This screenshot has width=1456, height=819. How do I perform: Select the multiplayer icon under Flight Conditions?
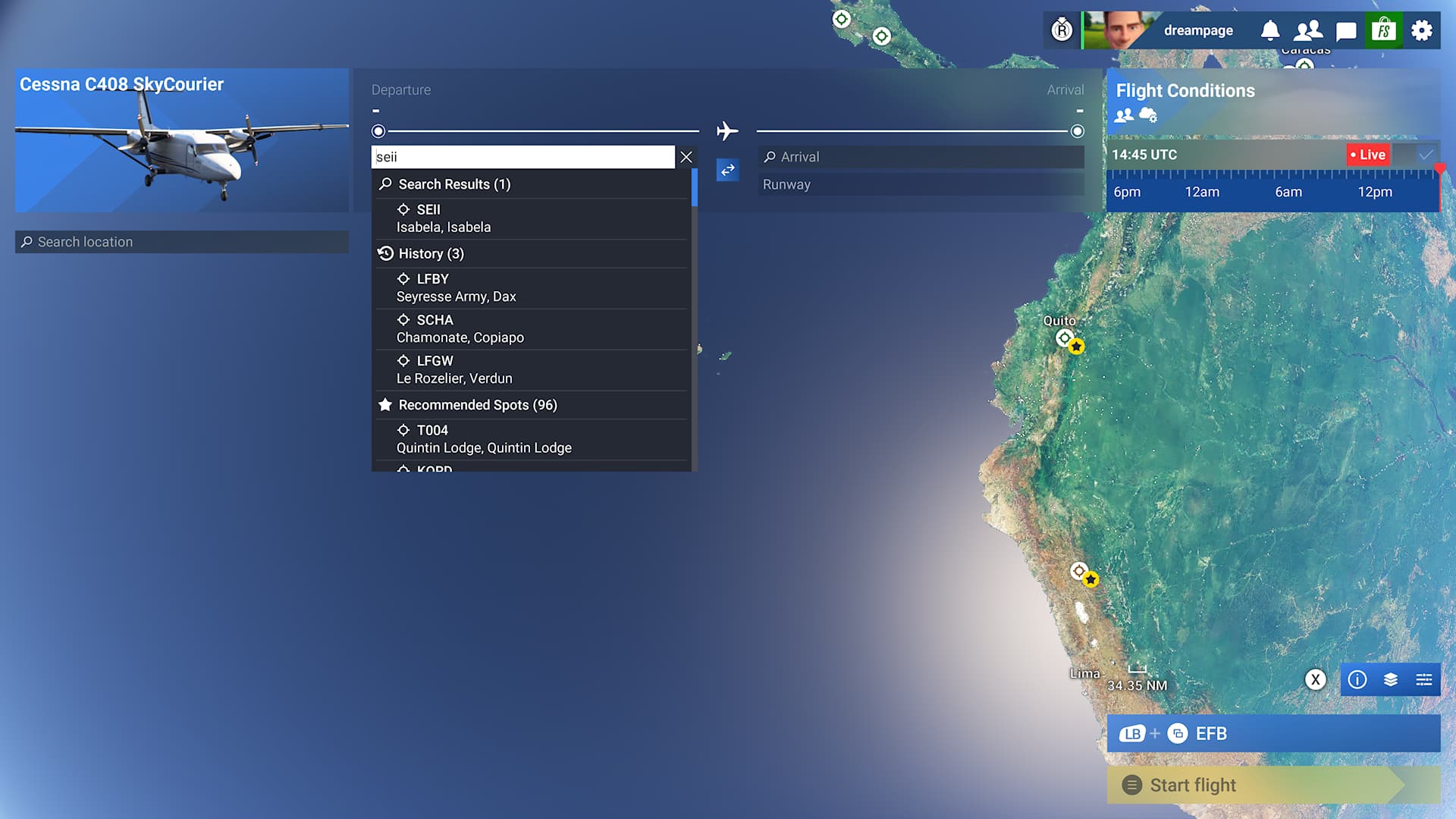coord(1122,116)
